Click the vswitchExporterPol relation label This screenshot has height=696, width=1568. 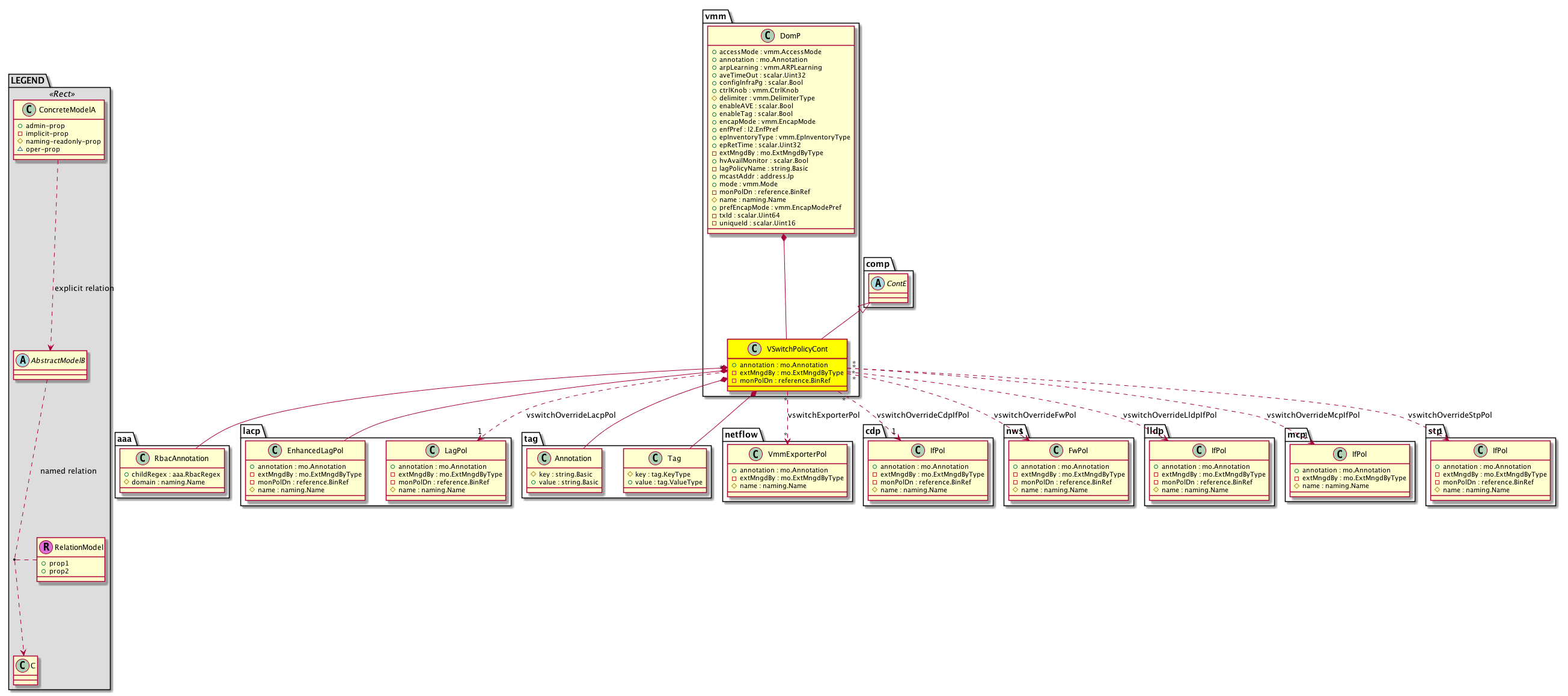click(x=823, y=415)
